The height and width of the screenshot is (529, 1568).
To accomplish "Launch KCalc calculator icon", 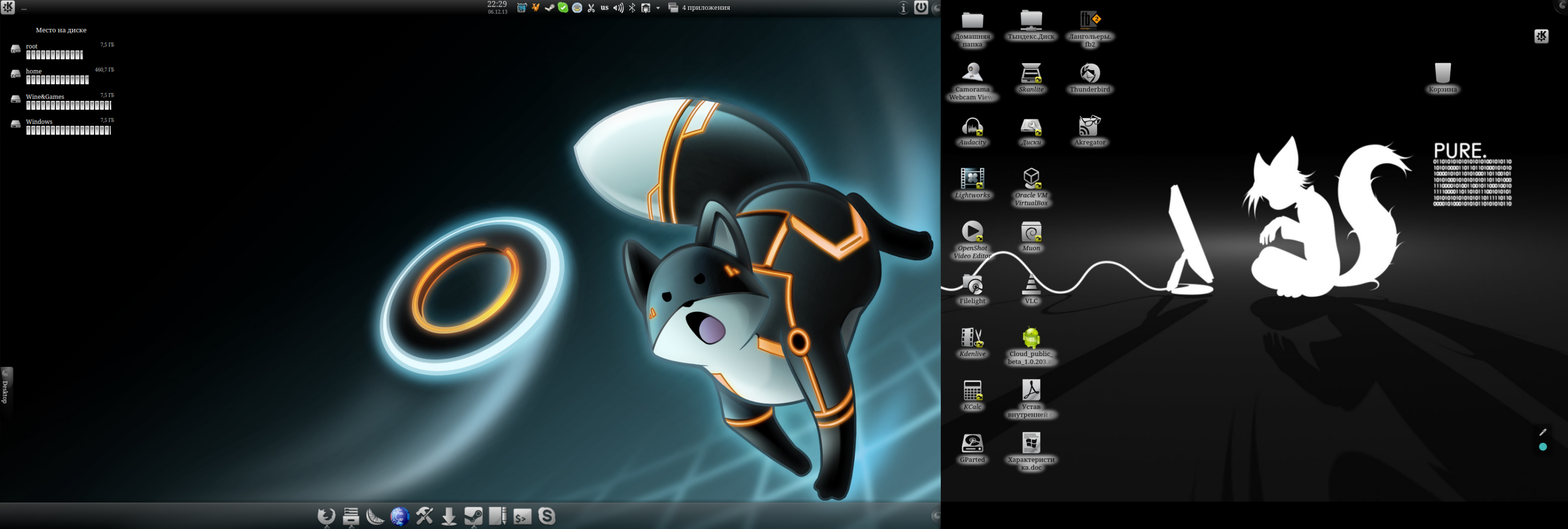I will 972,396.
